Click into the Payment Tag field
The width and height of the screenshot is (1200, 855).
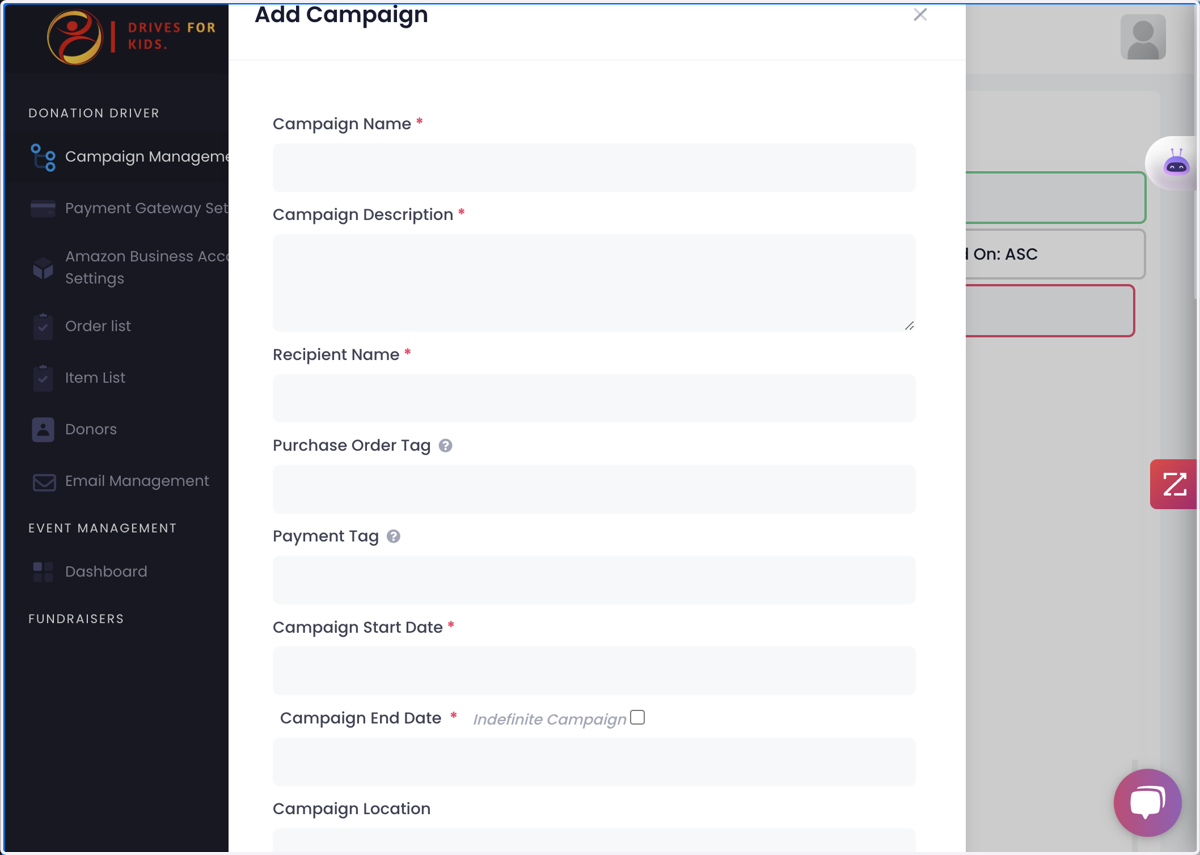[594, 580]
